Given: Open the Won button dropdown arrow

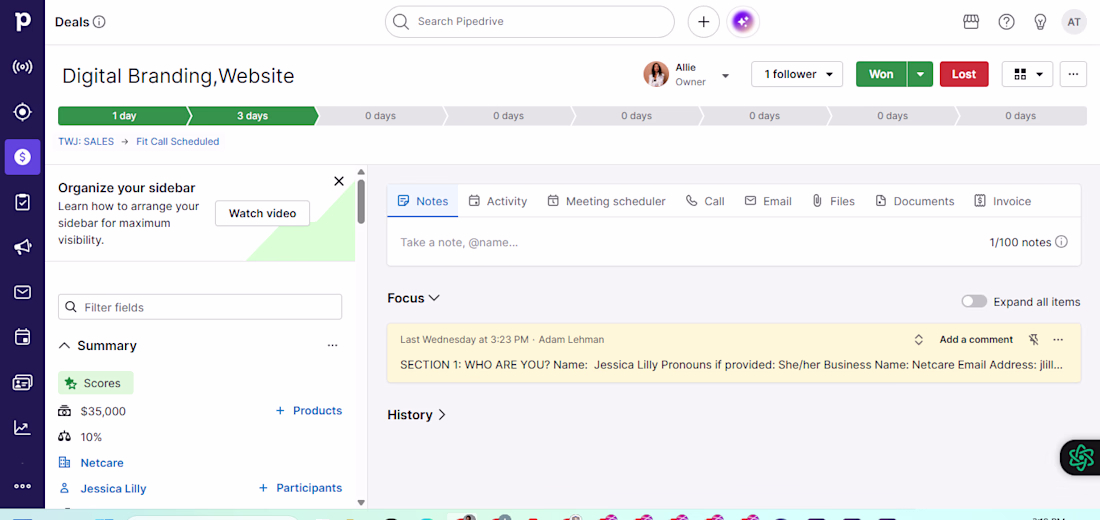Looking at the screenshot, I should click(920, 74).
